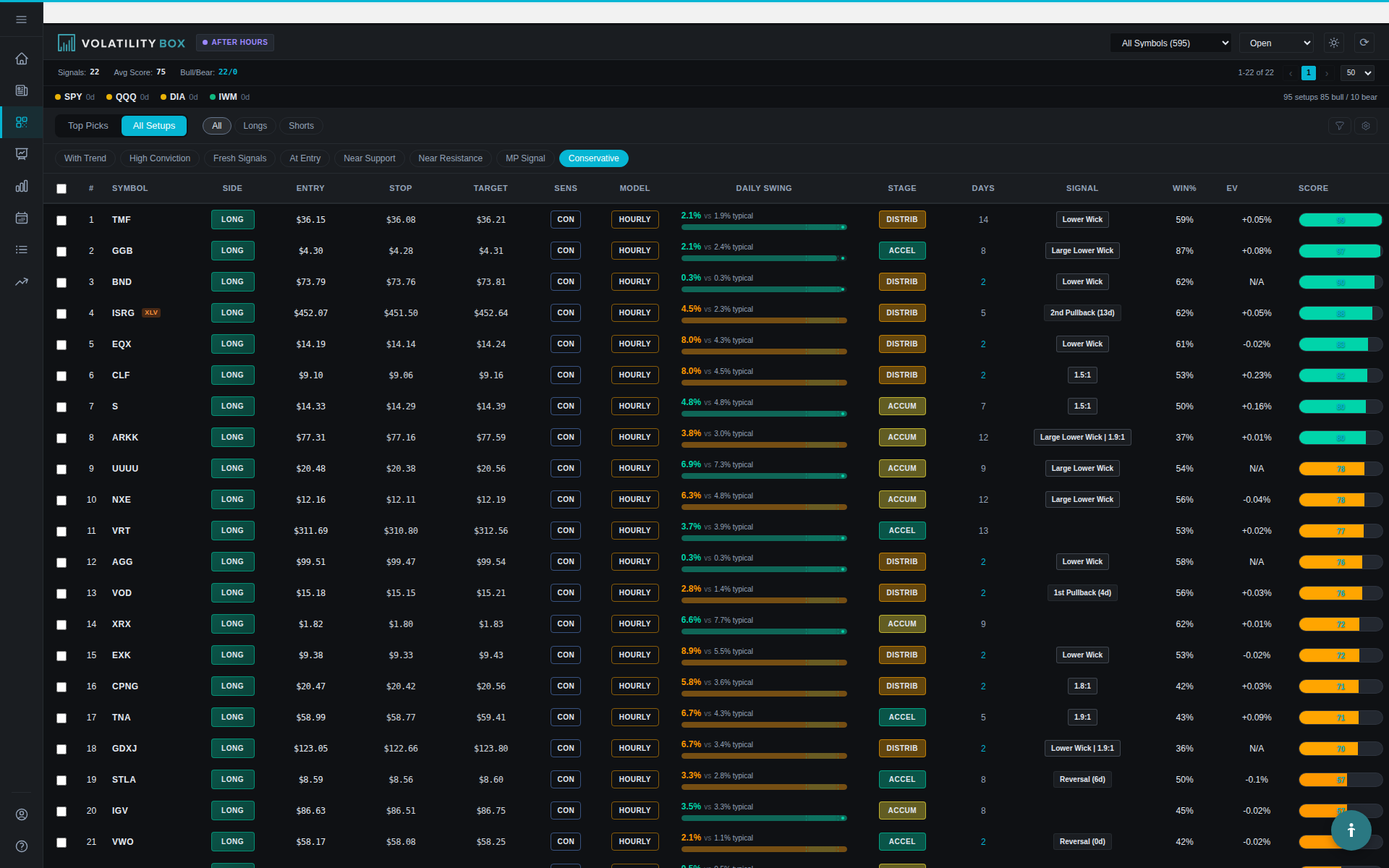
Task: Go to the previous page arrow
Action: pos(1291,73)
